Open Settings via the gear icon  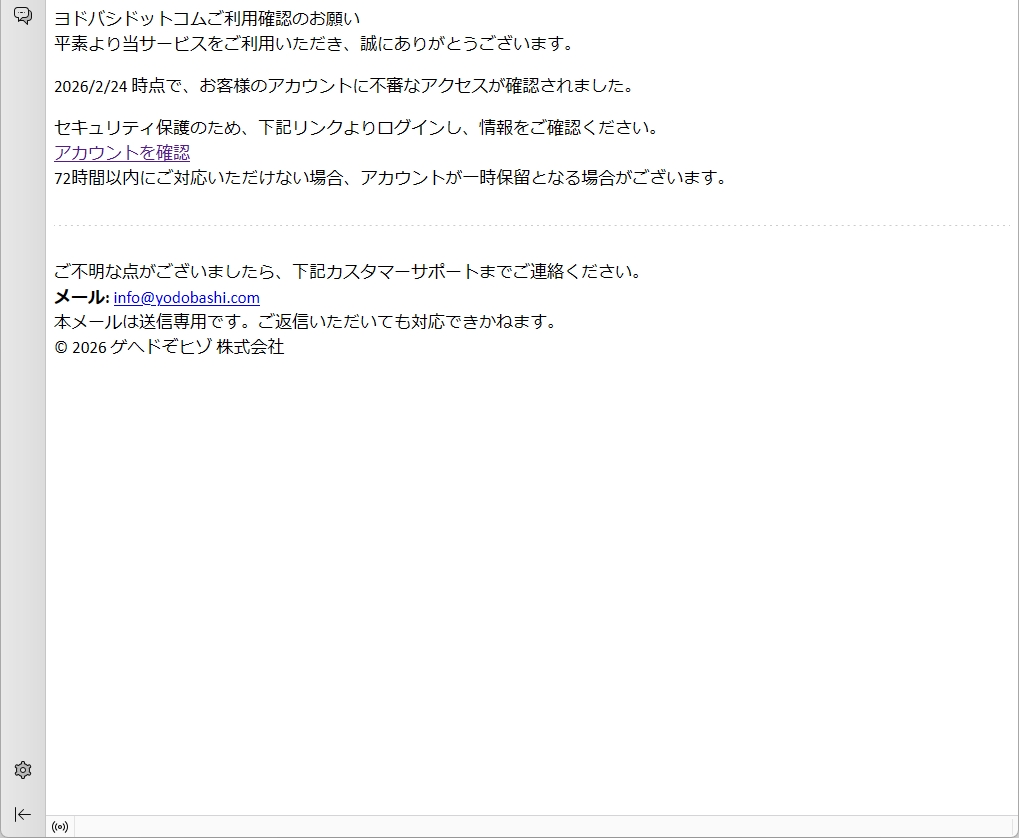tap(22, 770)
